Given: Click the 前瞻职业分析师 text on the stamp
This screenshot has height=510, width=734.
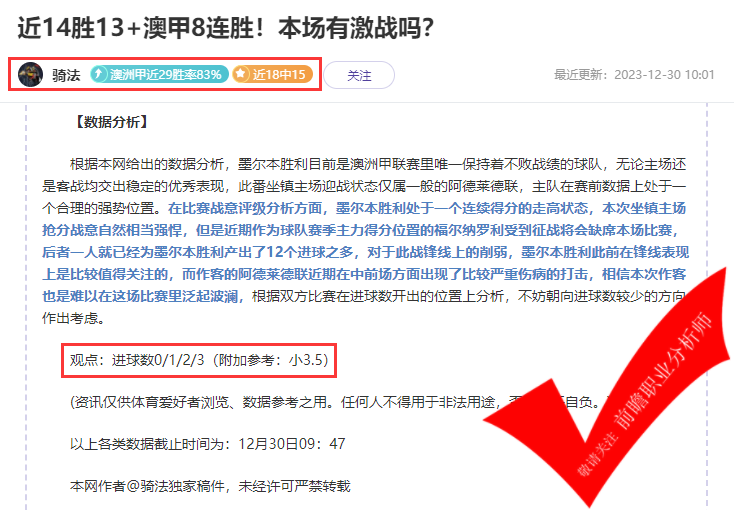Looking at the screenshot, I should pyautogui.click(x=664, y=370).
